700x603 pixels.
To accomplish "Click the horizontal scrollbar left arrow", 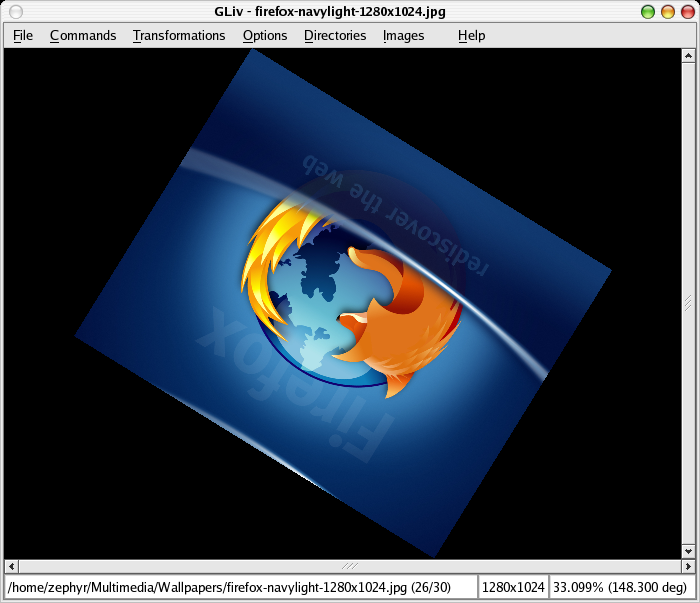I will pos(11,566).
